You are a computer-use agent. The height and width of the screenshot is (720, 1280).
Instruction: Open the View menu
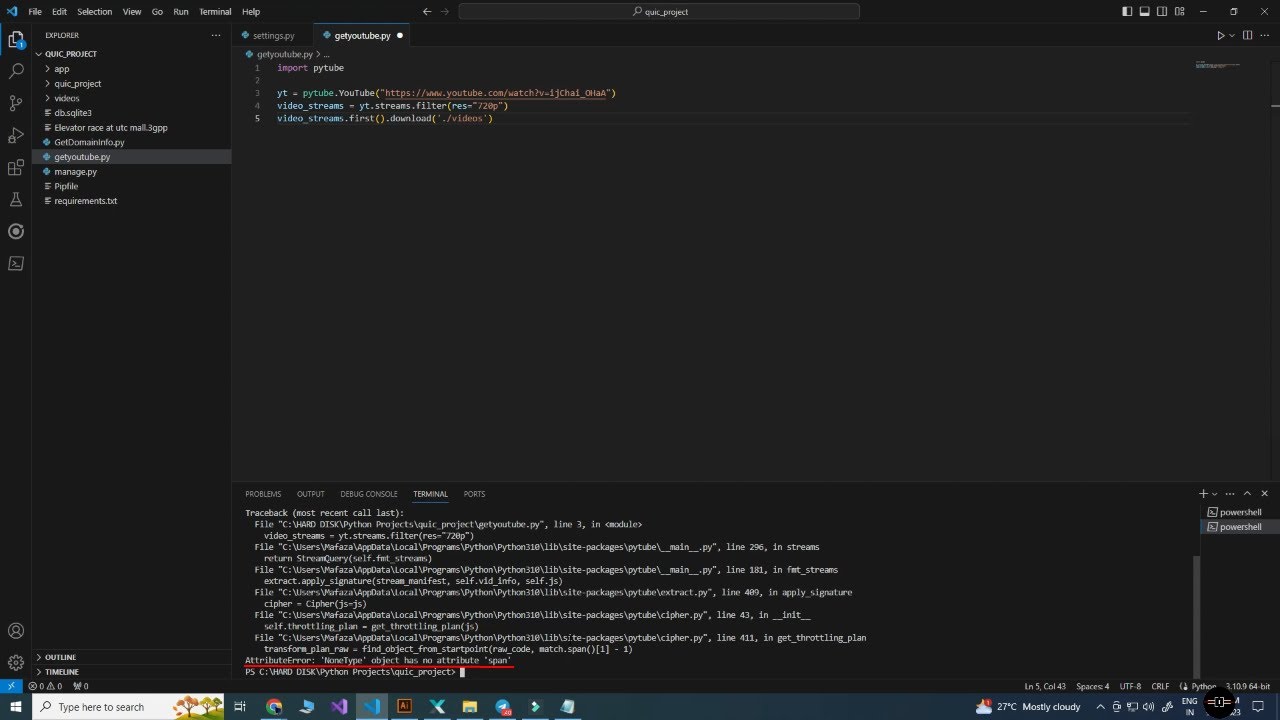(x=132, y=12)
